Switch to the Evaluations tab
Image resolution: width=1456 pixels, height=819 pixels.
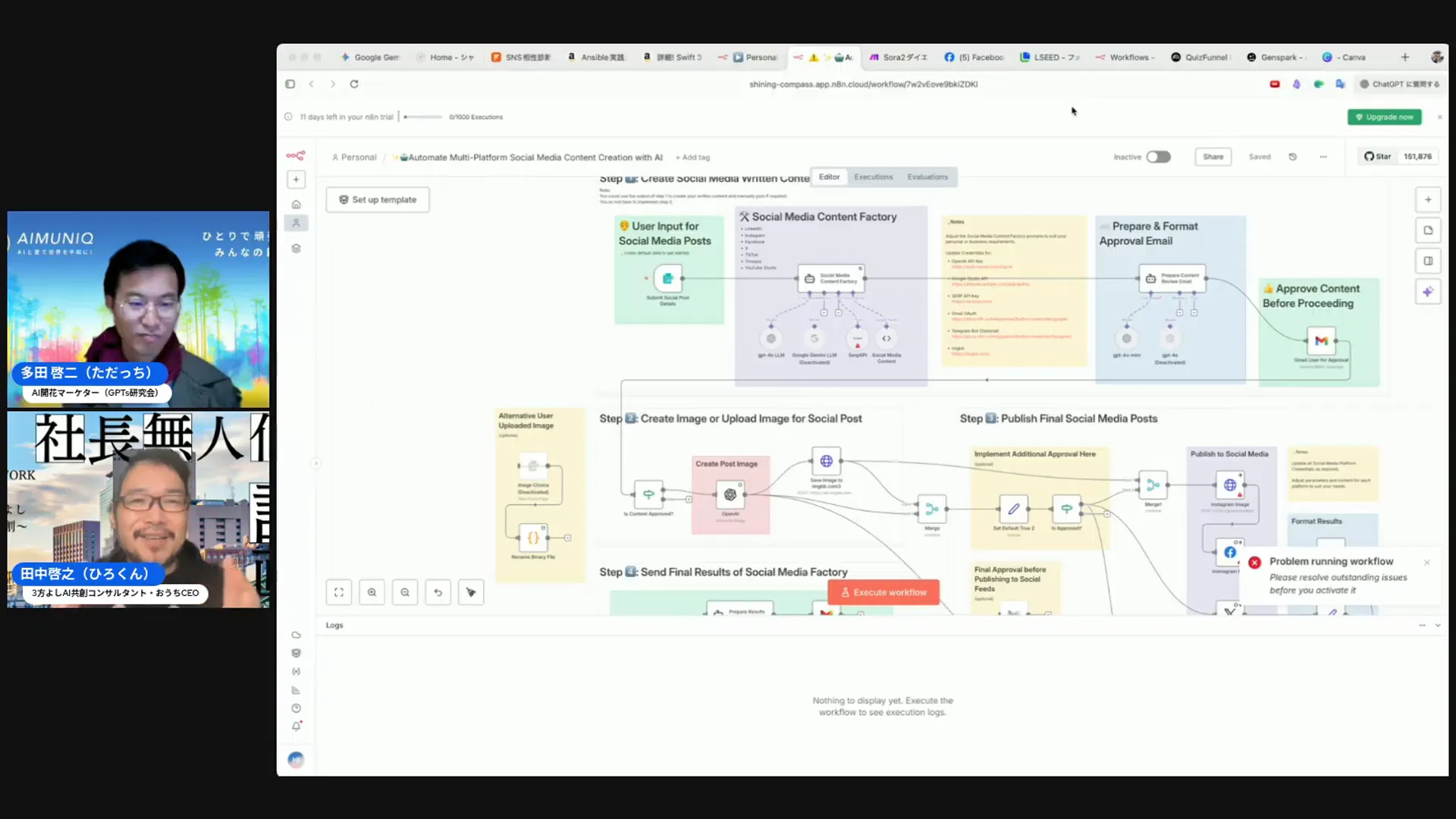click(927, 177)
